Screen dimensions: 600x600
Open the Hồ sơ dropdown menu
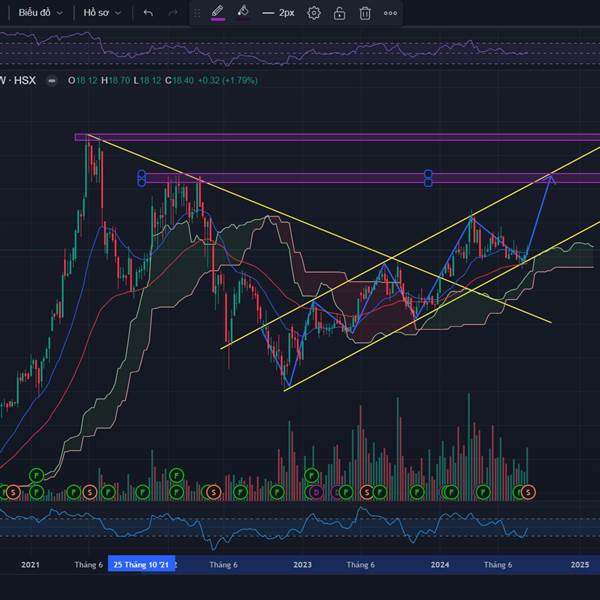point(102,13)
